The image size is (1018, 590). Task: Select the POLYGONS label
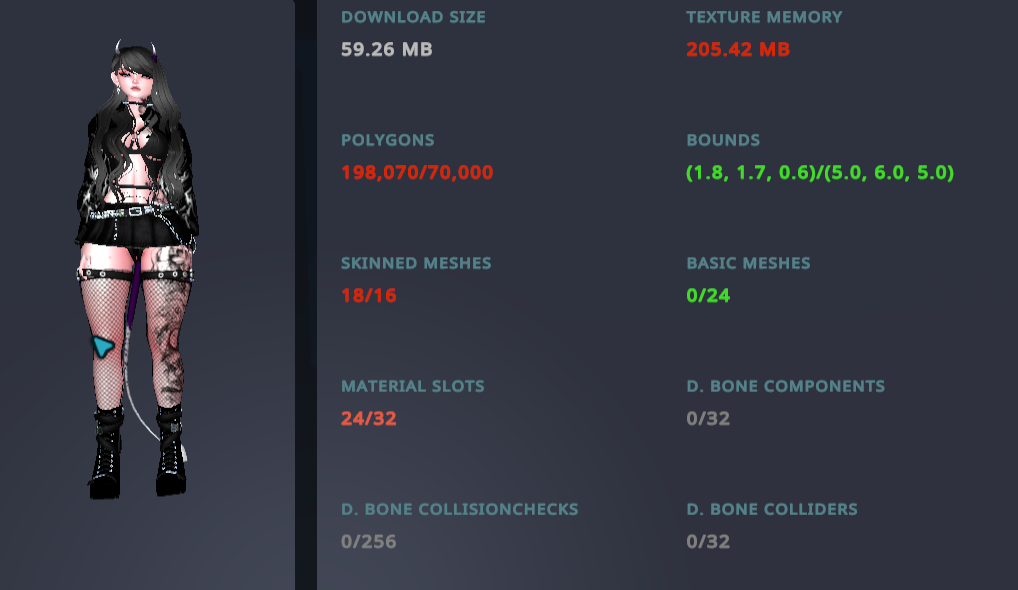pos(388,140)
